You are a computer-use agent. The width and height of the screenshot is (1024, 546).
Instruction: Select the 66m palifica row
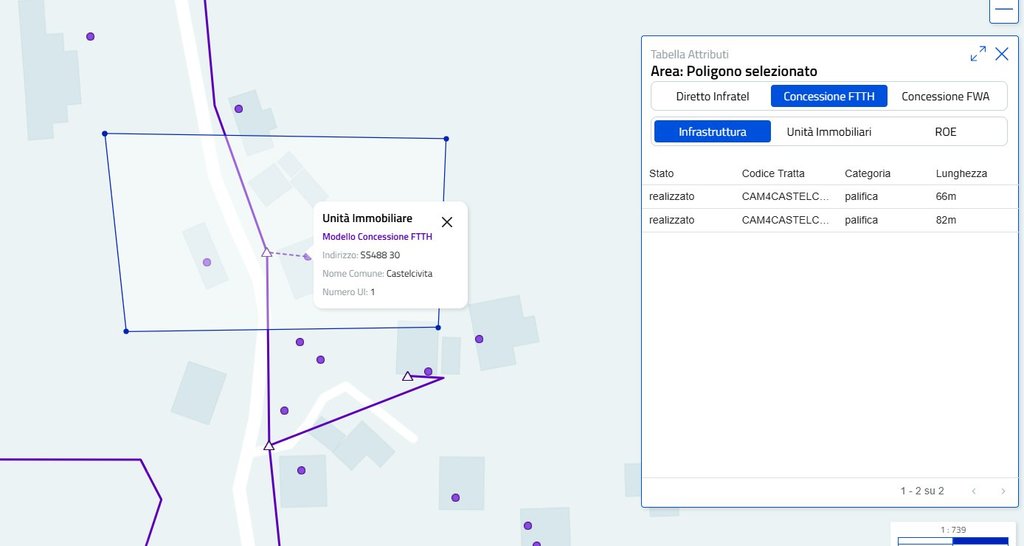tap(818, 196)
